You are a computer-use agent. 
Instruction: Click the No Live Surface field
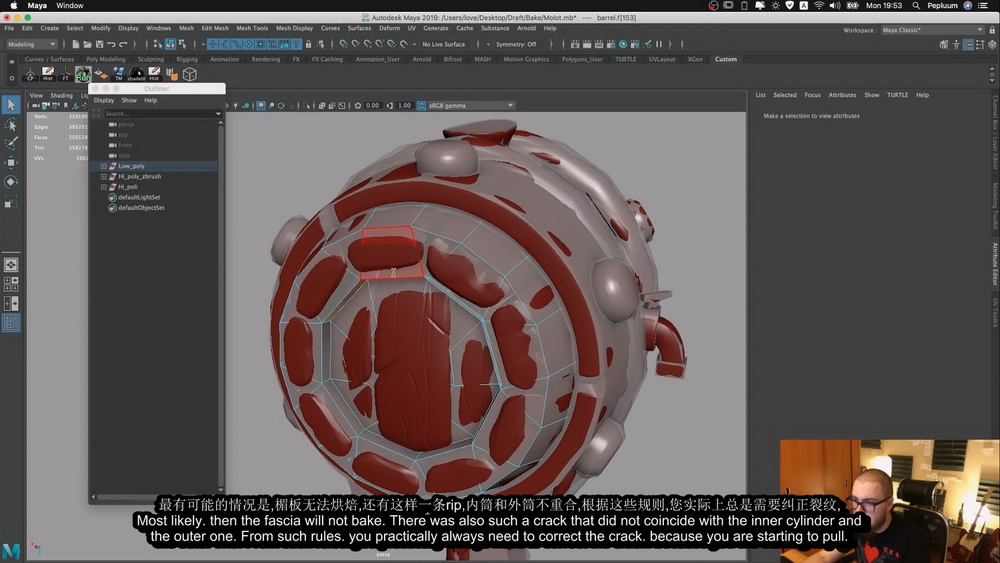(443, 44)
